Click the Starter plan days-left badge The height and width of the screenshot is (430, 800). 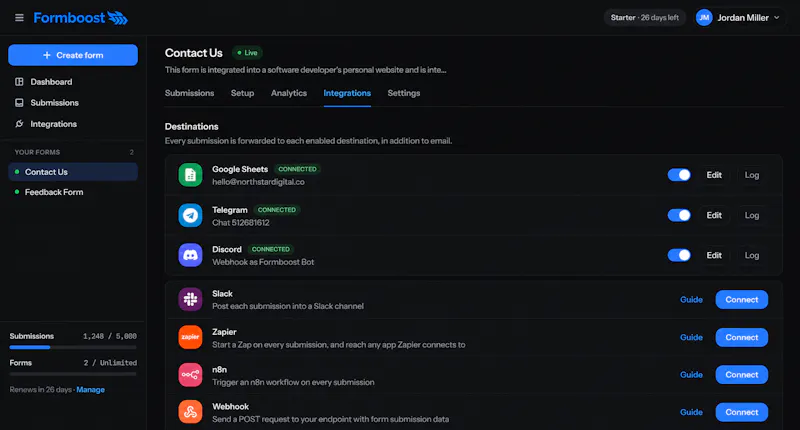644,18
